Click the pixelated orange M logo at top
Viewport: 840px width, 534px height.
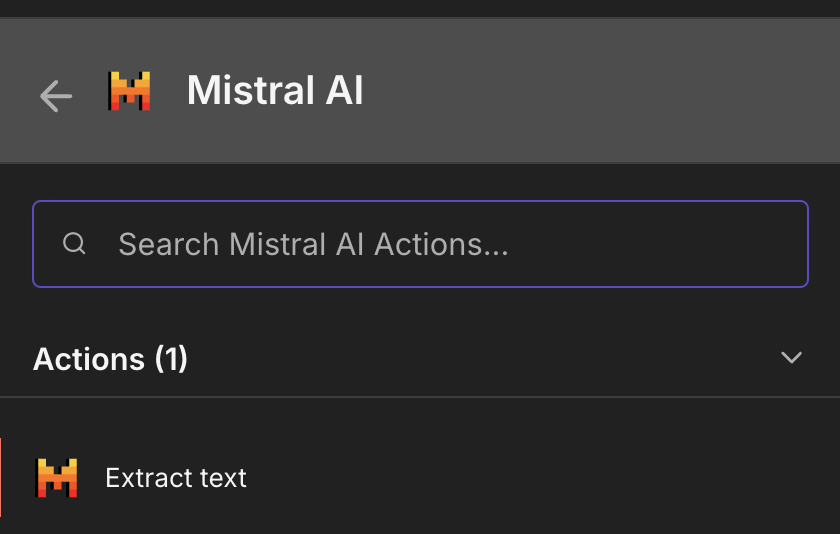click(129, 92)
